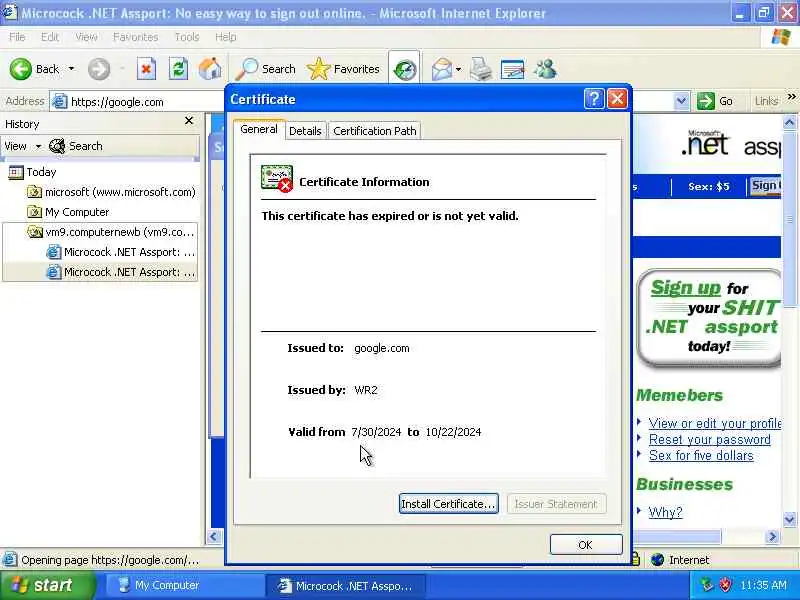Viewport: 800px width, 600px height.
Task: Open the microsoft (www.microsoft.com) history folder
Action: pyautogui.click(x=111, y=192)
